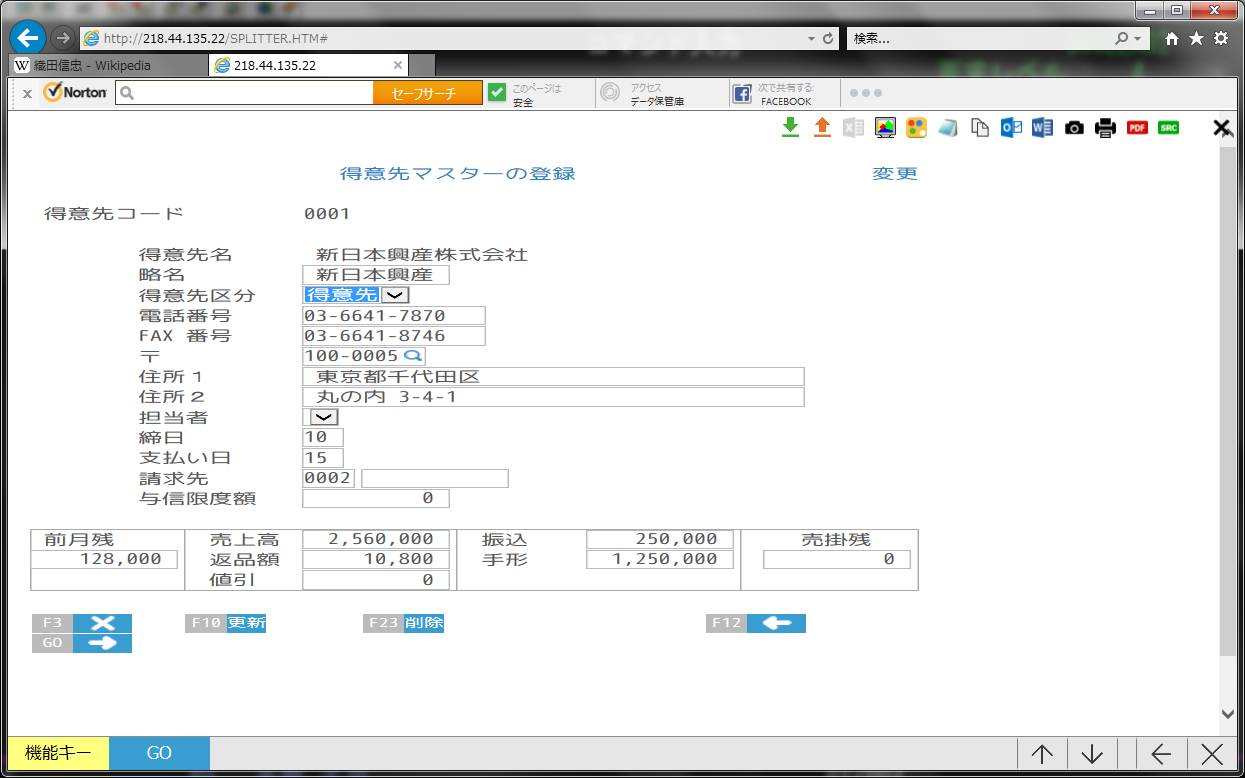Open the Outlook export icon
1245x778 pixels.
click(1011, 127)
